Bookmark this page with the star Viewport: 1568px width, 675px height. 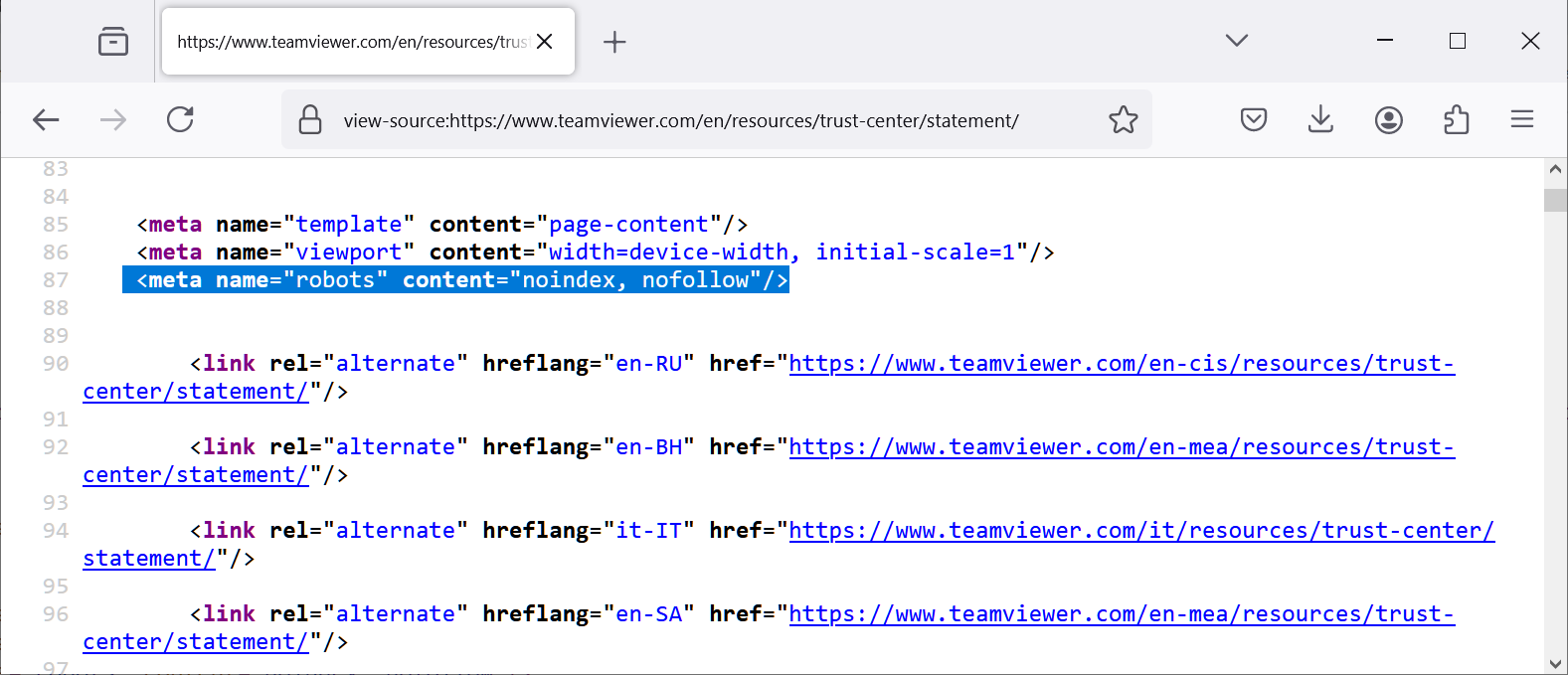pos(1124,120)
